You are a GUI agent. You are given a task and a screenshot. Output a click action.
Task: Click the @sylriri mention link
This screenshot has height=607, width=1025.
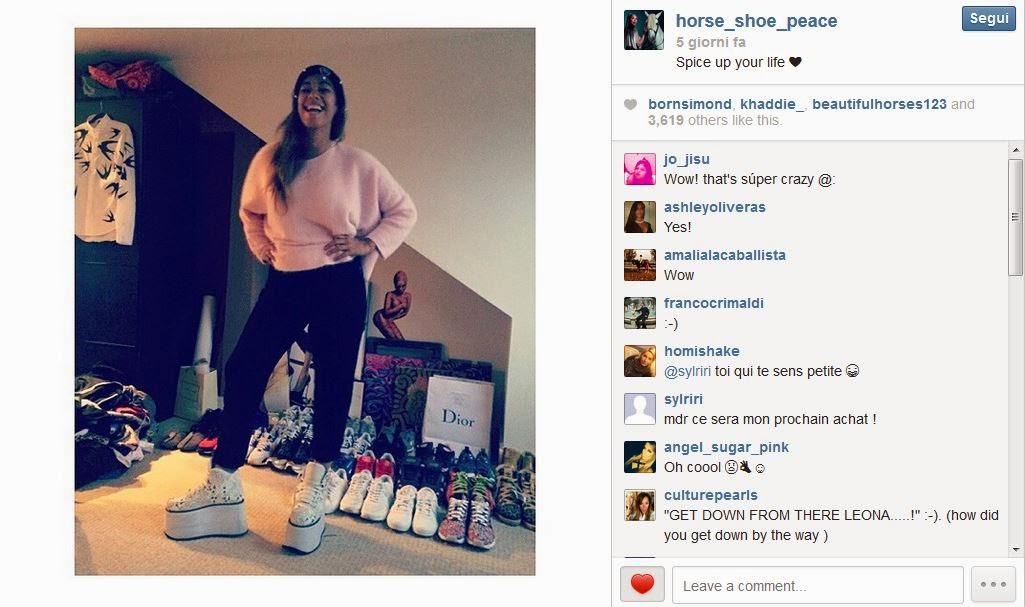point(687,371)
